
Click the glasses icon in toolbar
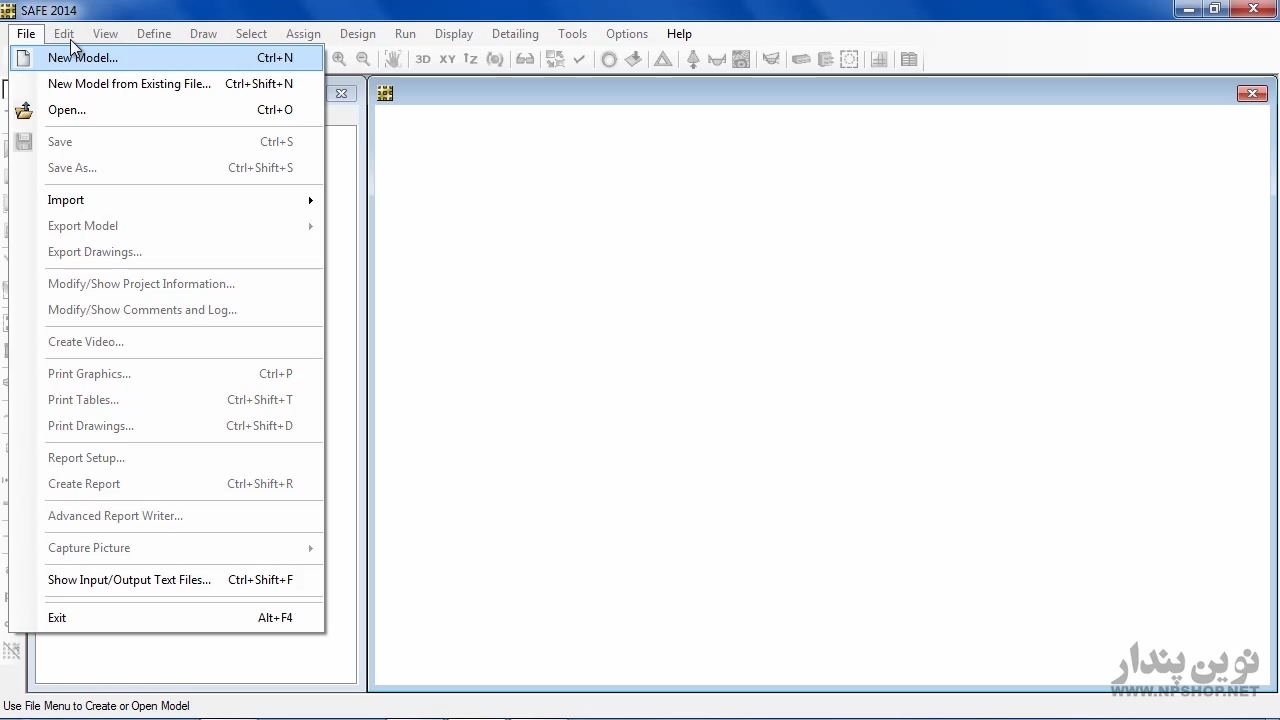[525, 59]
